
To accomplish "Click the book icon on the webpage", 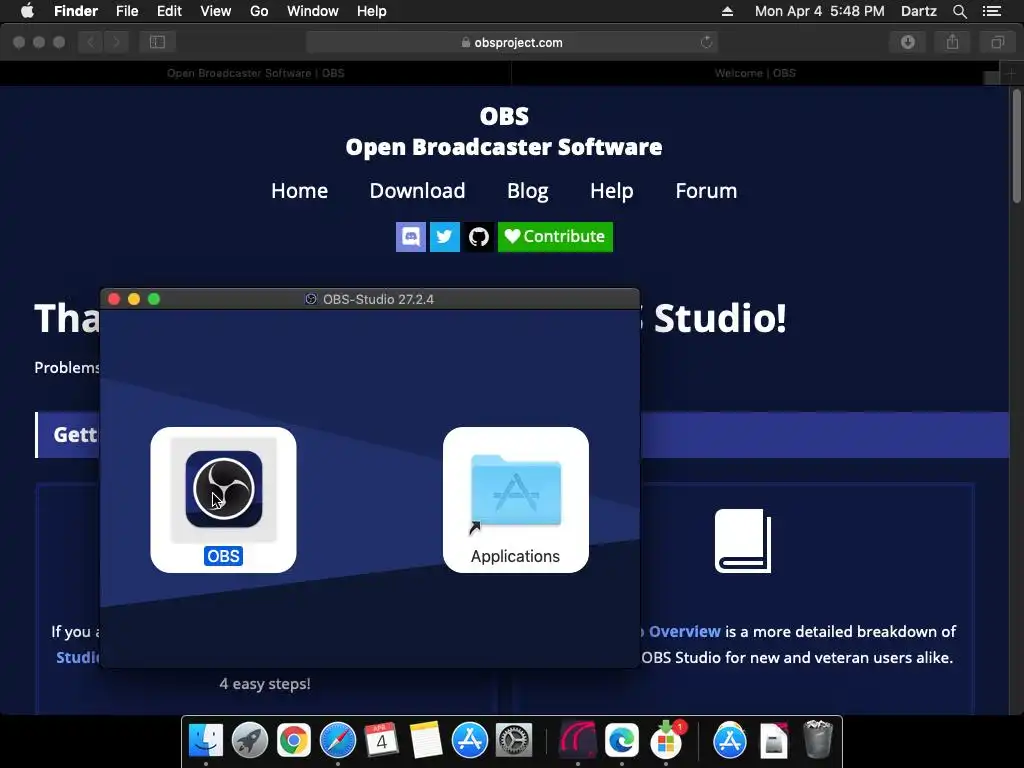I will pyautogui.click(x=743, y=541).
